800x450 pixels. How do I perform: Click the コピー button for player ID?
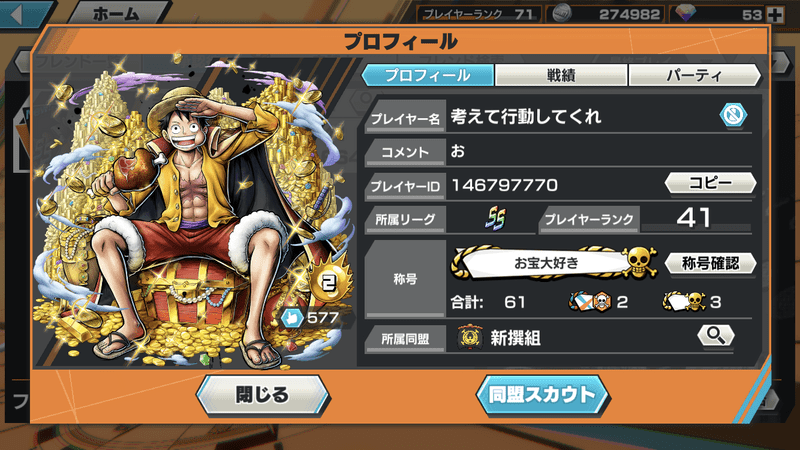pos(710,183)
